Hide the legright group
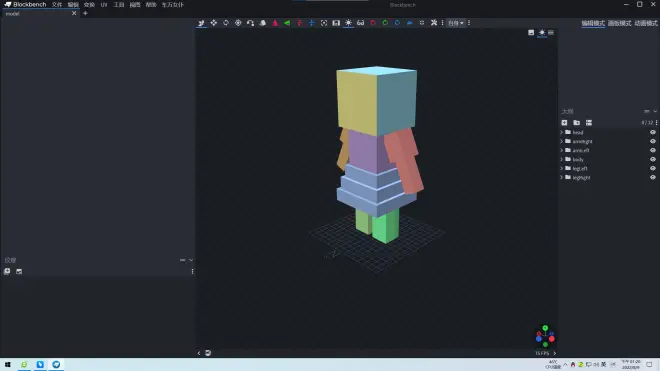Screen dimensions: 660x371 point(653,177)
